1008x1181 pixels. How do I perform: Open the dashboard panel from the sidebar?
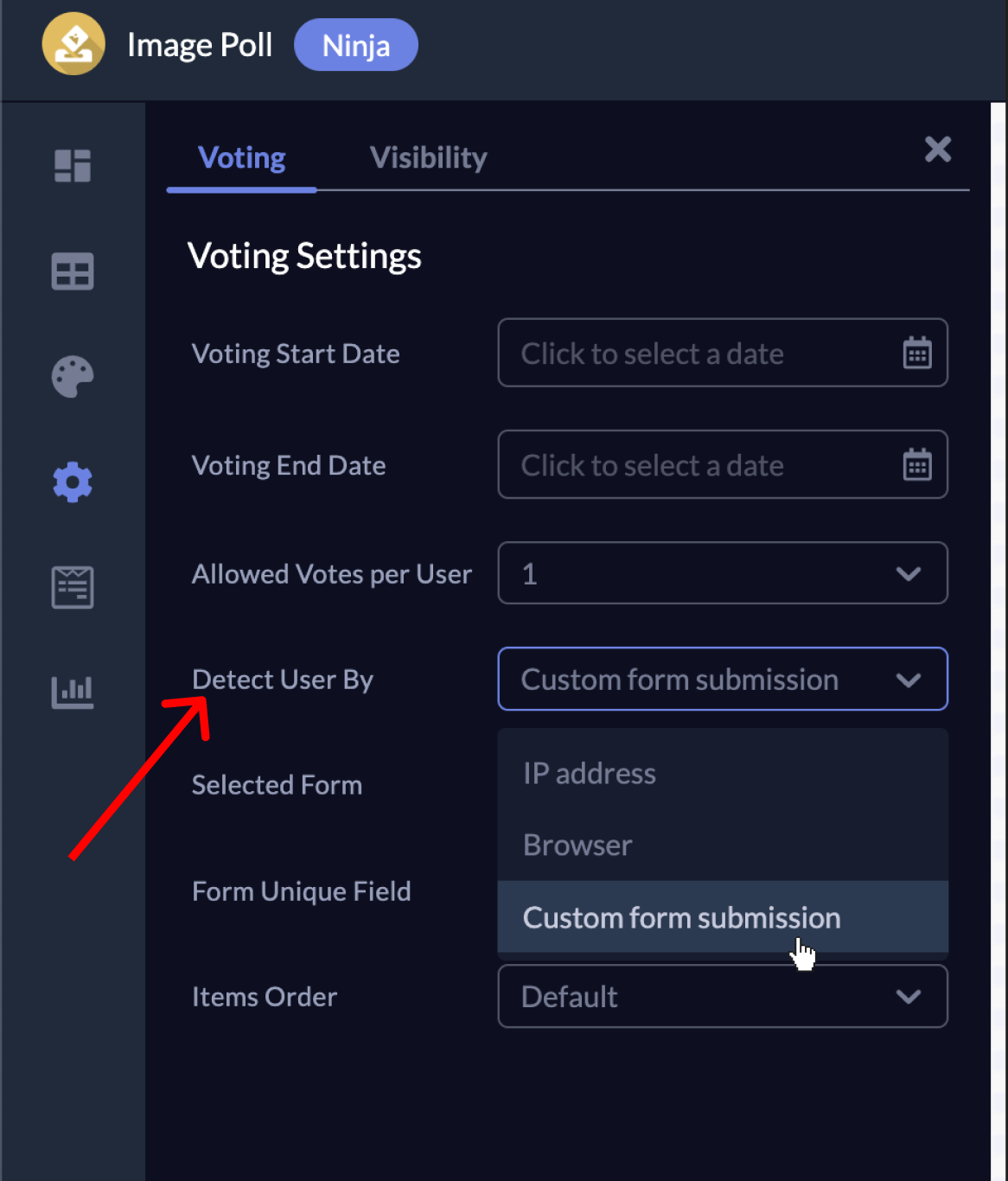[73, 166]
